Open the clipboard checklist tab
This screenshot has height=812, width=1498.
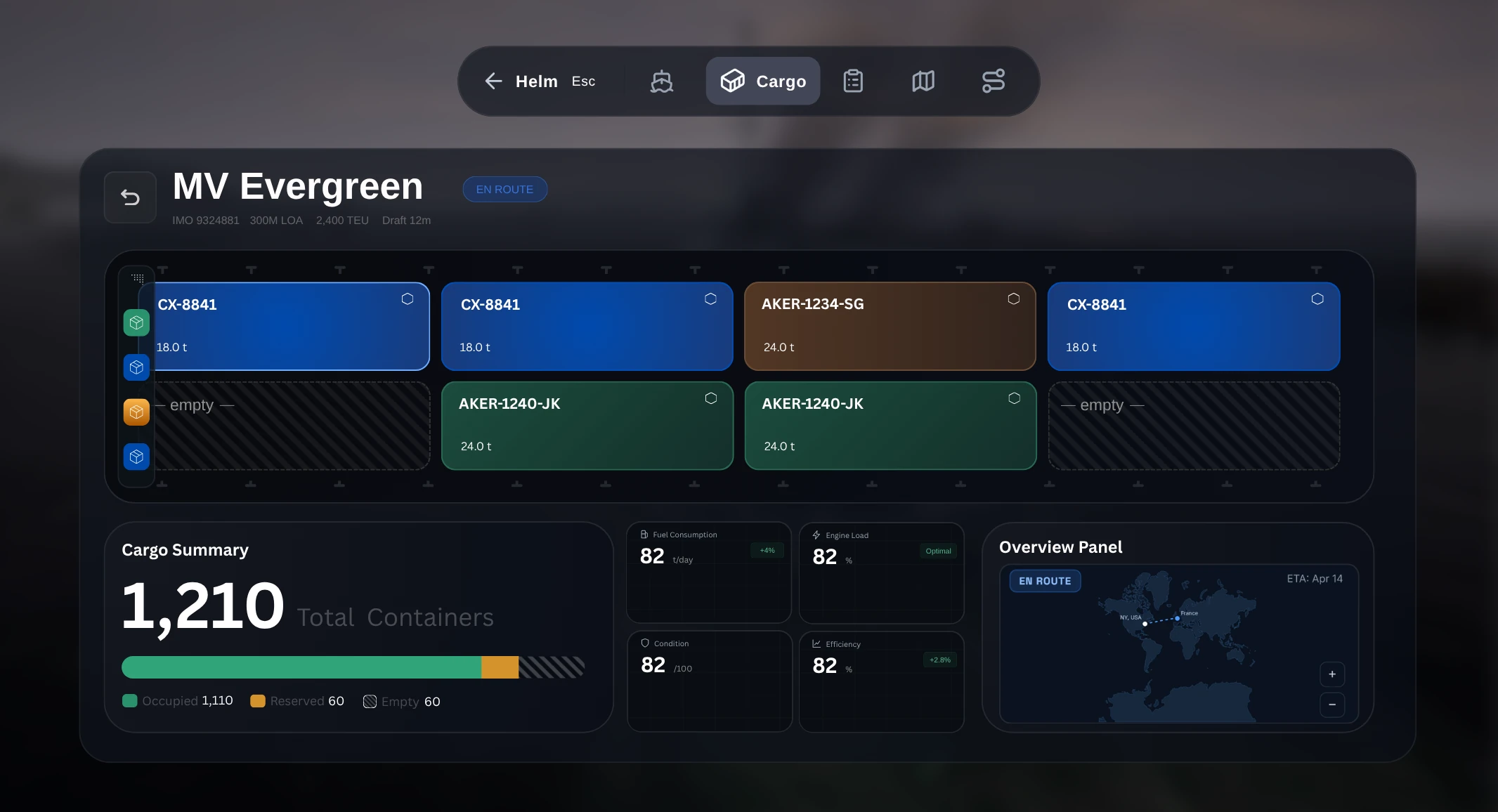853,81
